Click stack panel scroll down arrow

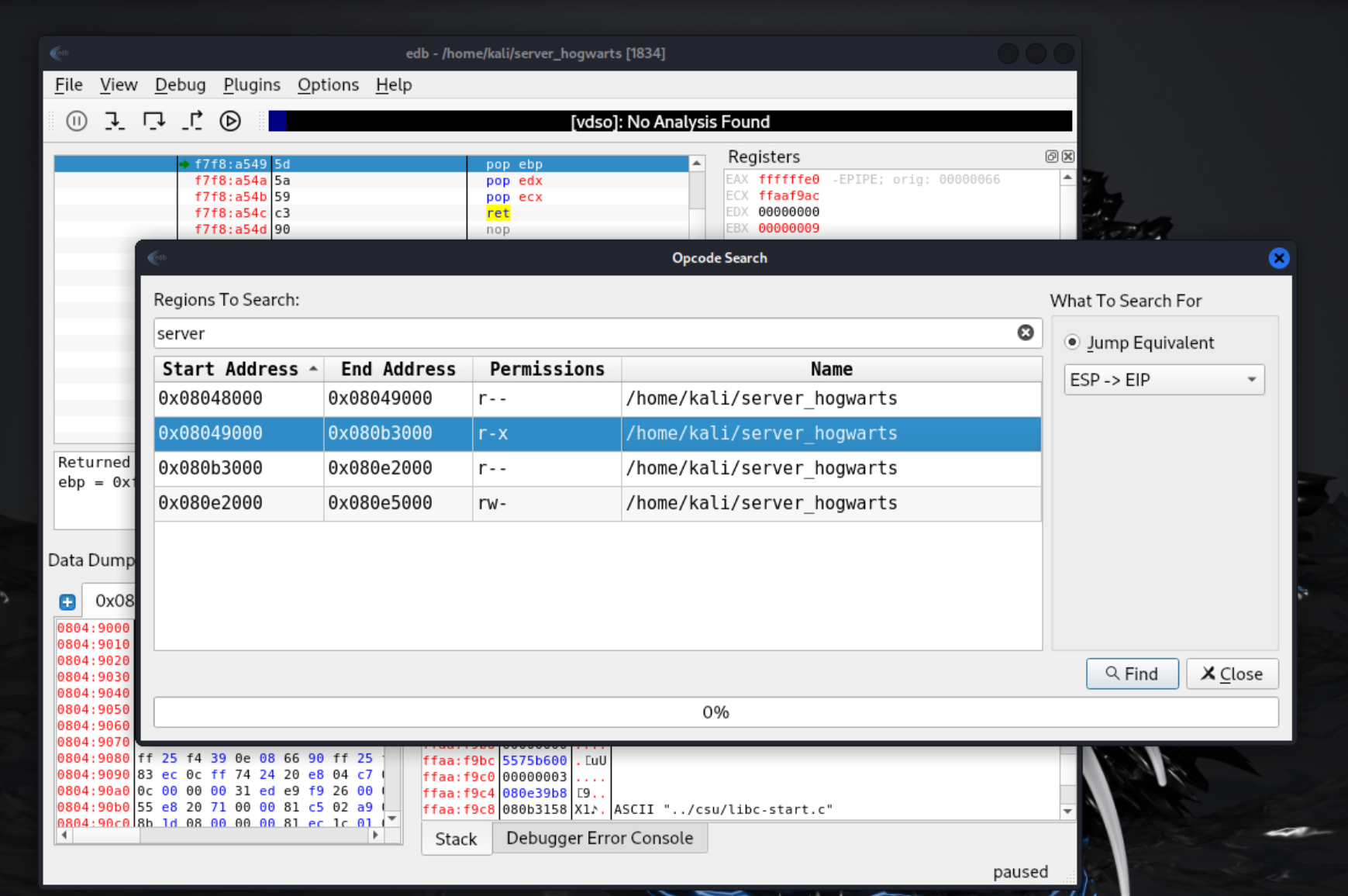pos(1067,812)
